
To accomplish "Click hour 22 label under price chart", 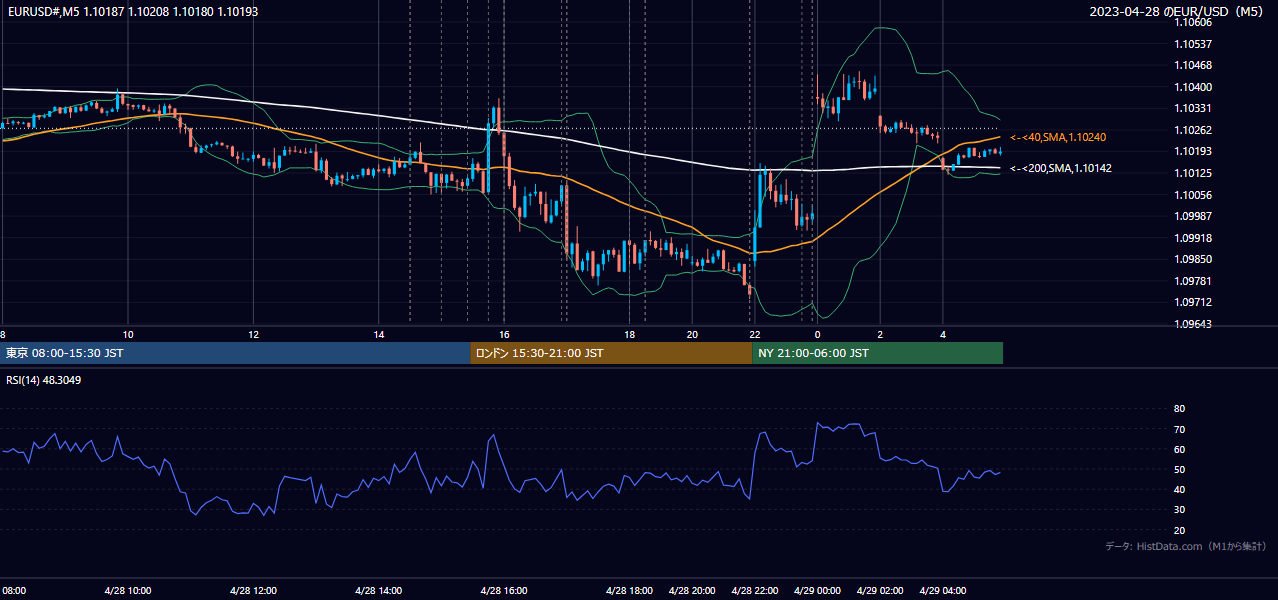I will 755,334.
